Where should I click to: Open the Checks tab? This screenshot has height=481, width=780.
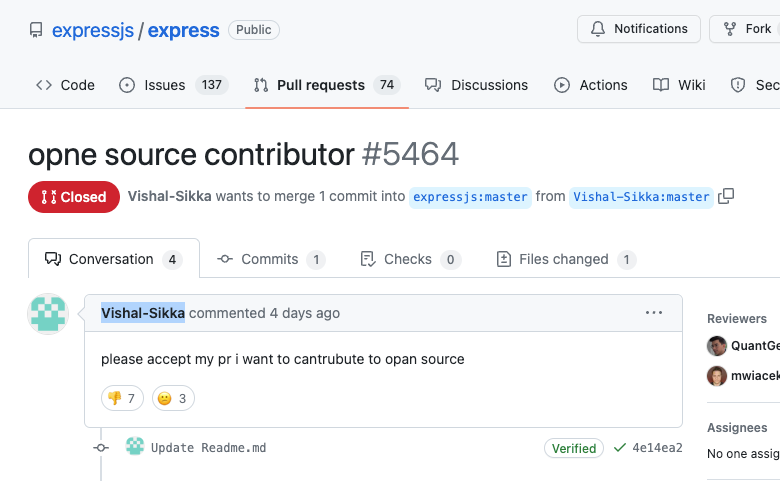[409, 259]
